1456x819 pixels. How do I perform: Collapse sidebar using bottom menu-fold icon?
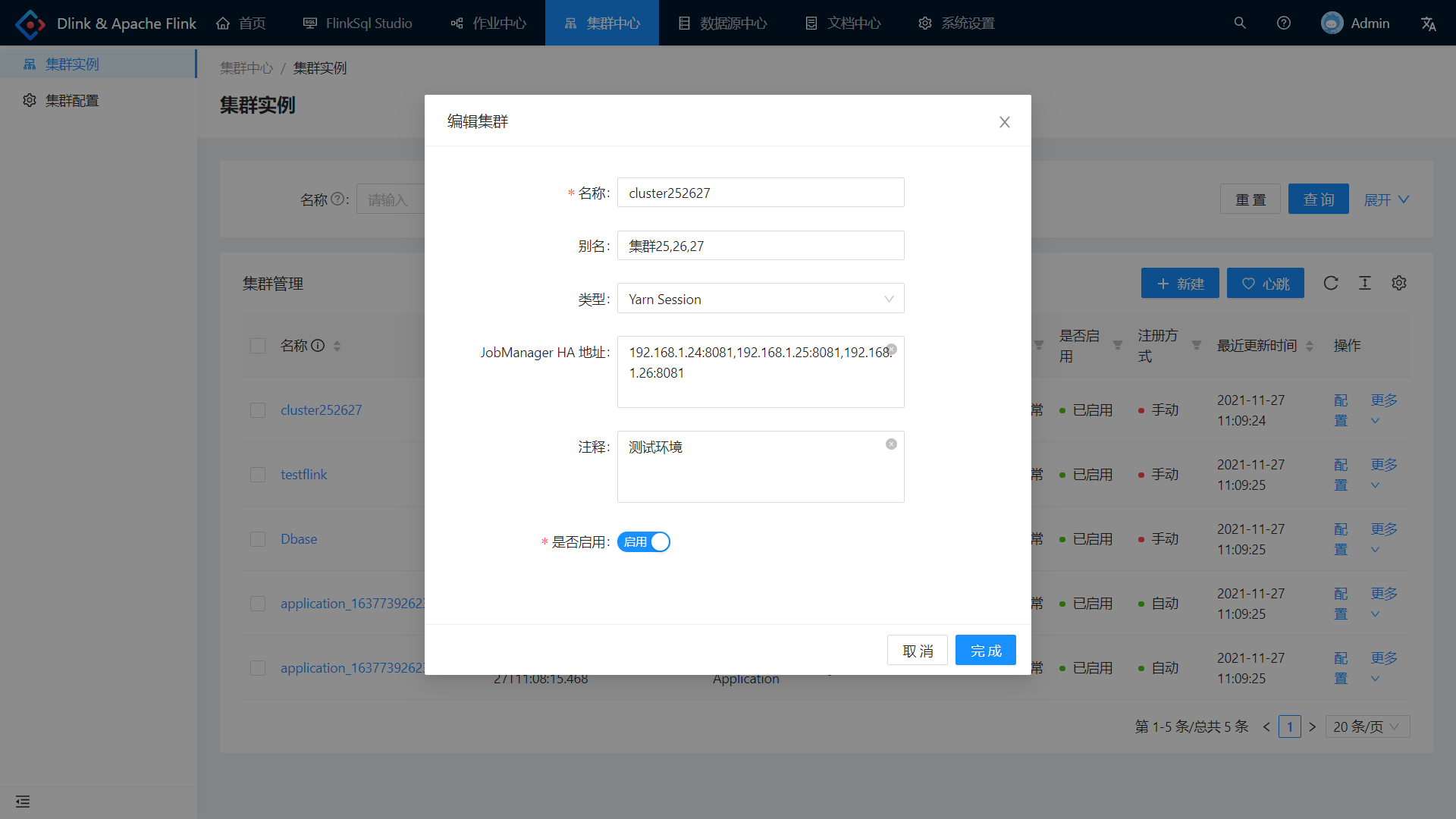click(x=23, y=802)
